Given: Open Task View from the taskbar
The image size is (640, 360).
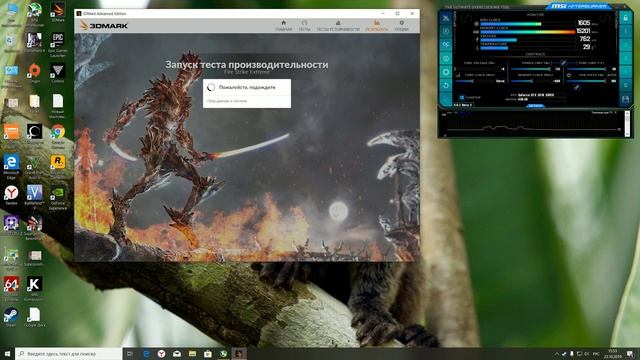Looking at the screenshot, I should click(x=129, y=353).
